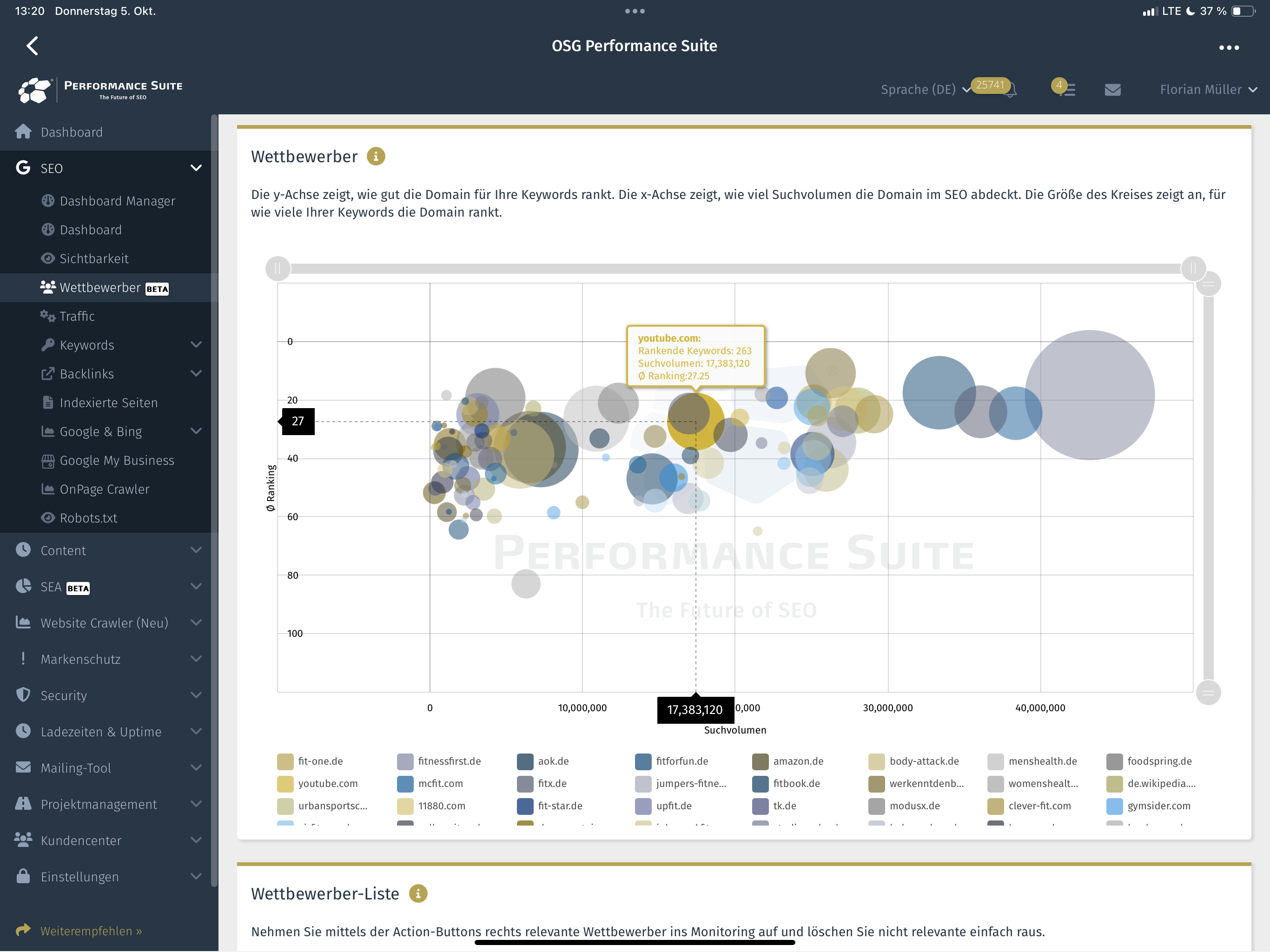
Task: Grab right handle of horizontal zoom slider
Action: 1193,268
